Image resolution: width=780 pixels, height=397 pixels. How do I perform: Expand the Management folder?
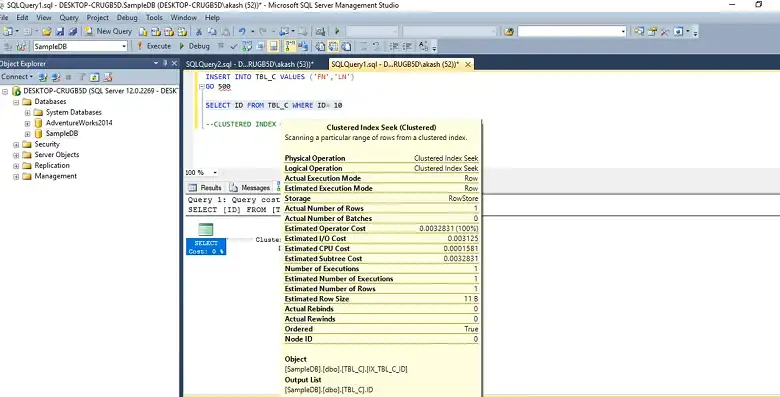pos(16,177)
